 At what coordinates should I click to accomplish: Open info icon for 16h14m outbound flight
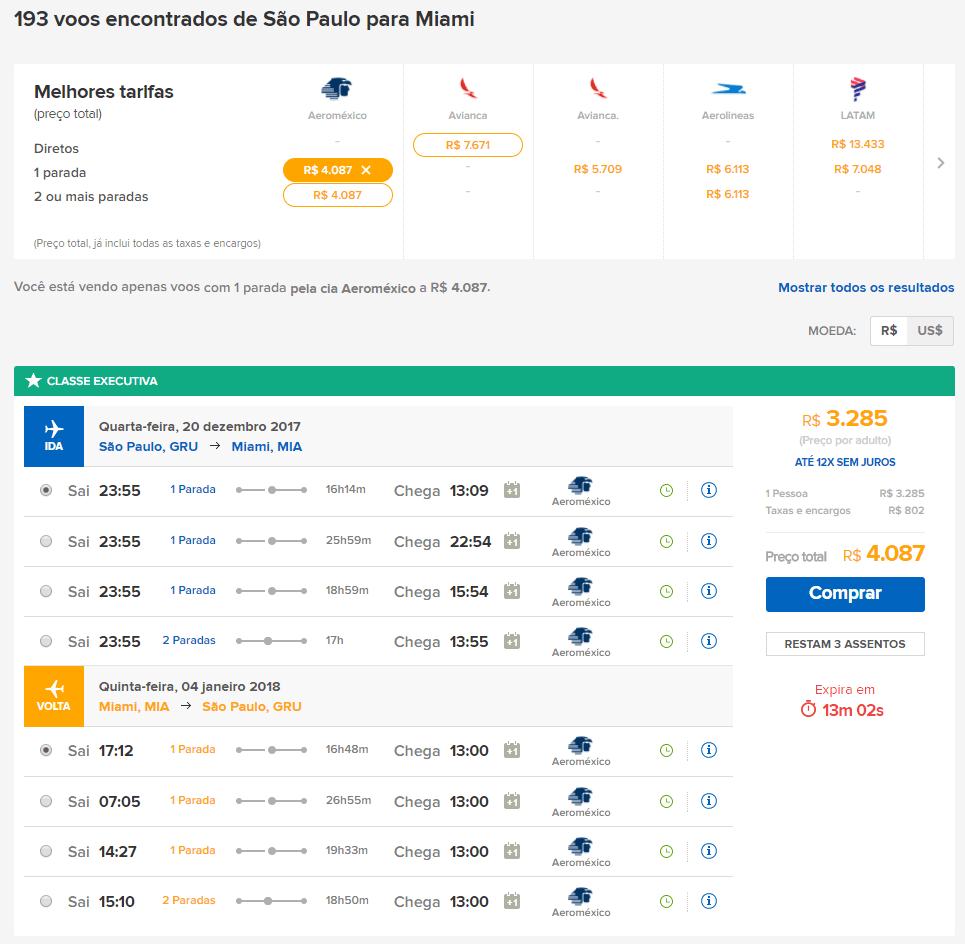click(x=708, y=490)
